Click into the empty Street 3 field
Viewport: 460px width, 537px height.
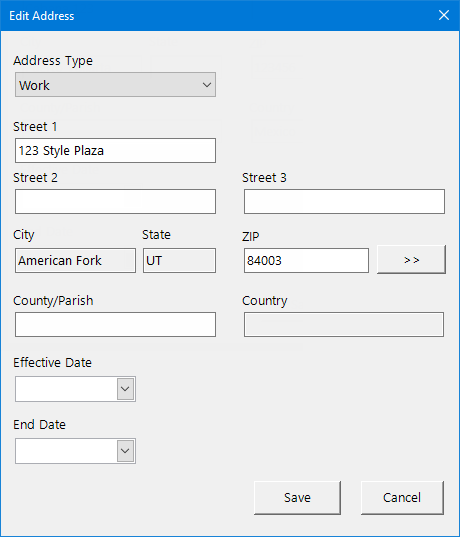344,201
